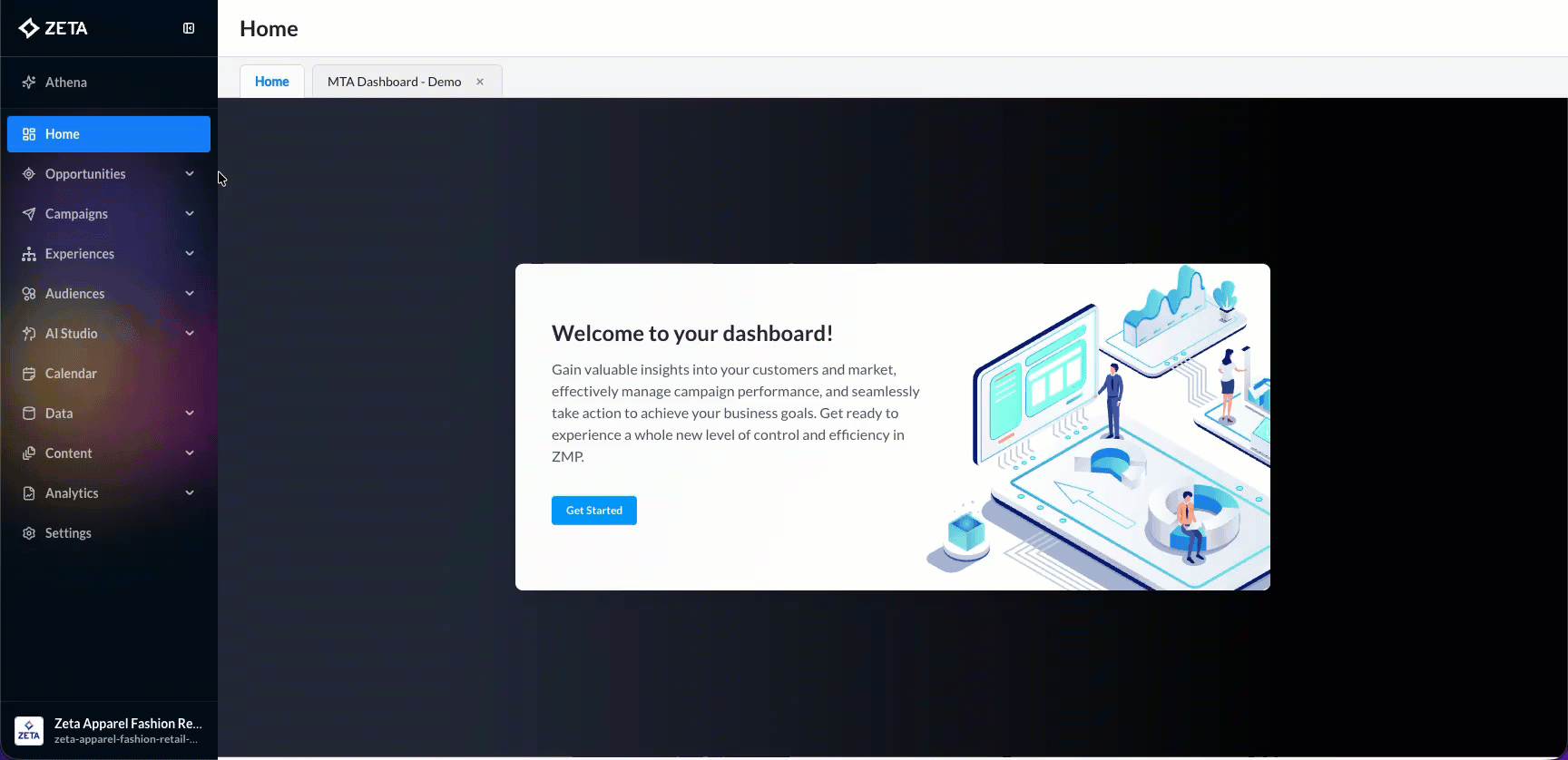Click the Home page title

point(269,29)
